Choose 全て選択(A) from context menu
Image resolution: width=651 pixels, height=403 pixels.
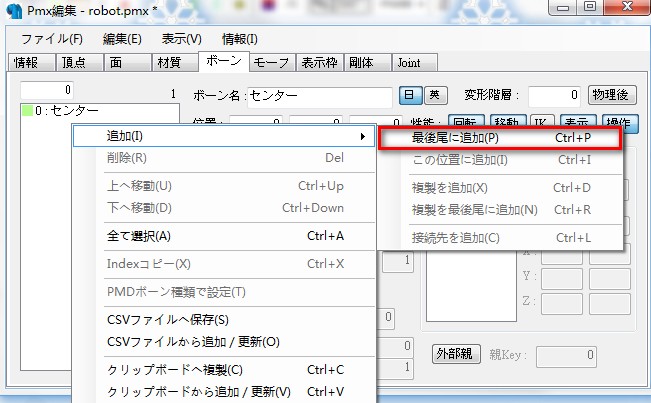224,236
